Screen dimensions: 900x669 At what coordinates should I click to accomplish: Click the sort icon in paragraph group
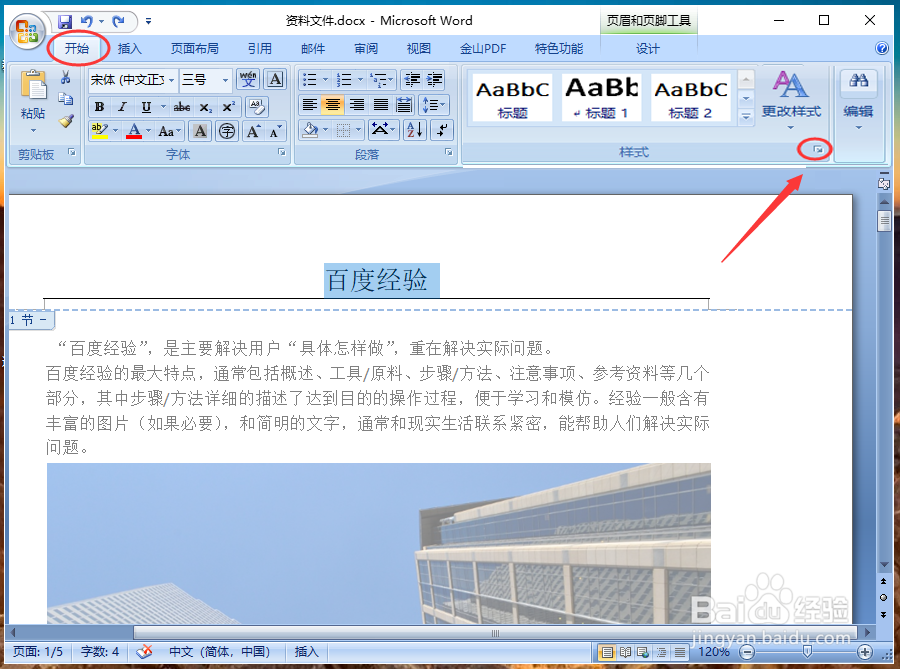(412, 129)
